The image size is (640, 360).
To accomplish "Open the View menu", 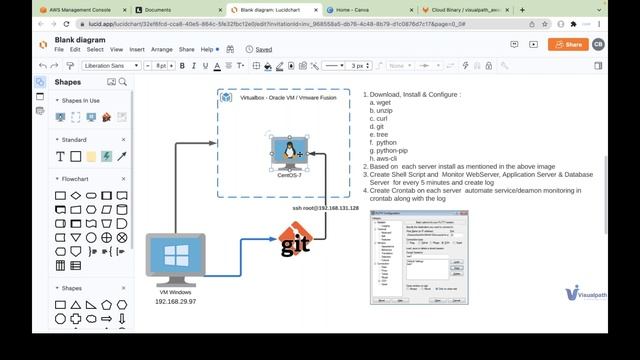I will click(116, 49).
